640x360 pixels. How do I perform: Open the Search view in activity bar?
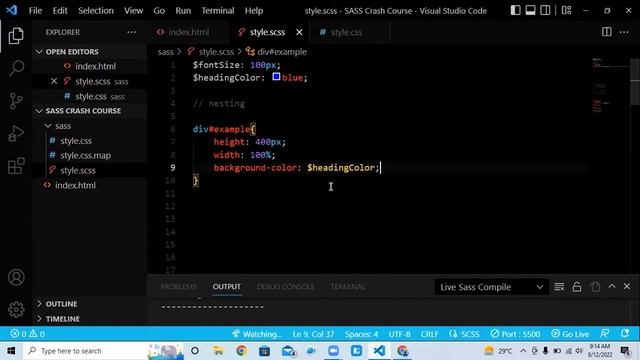[16, 68]
